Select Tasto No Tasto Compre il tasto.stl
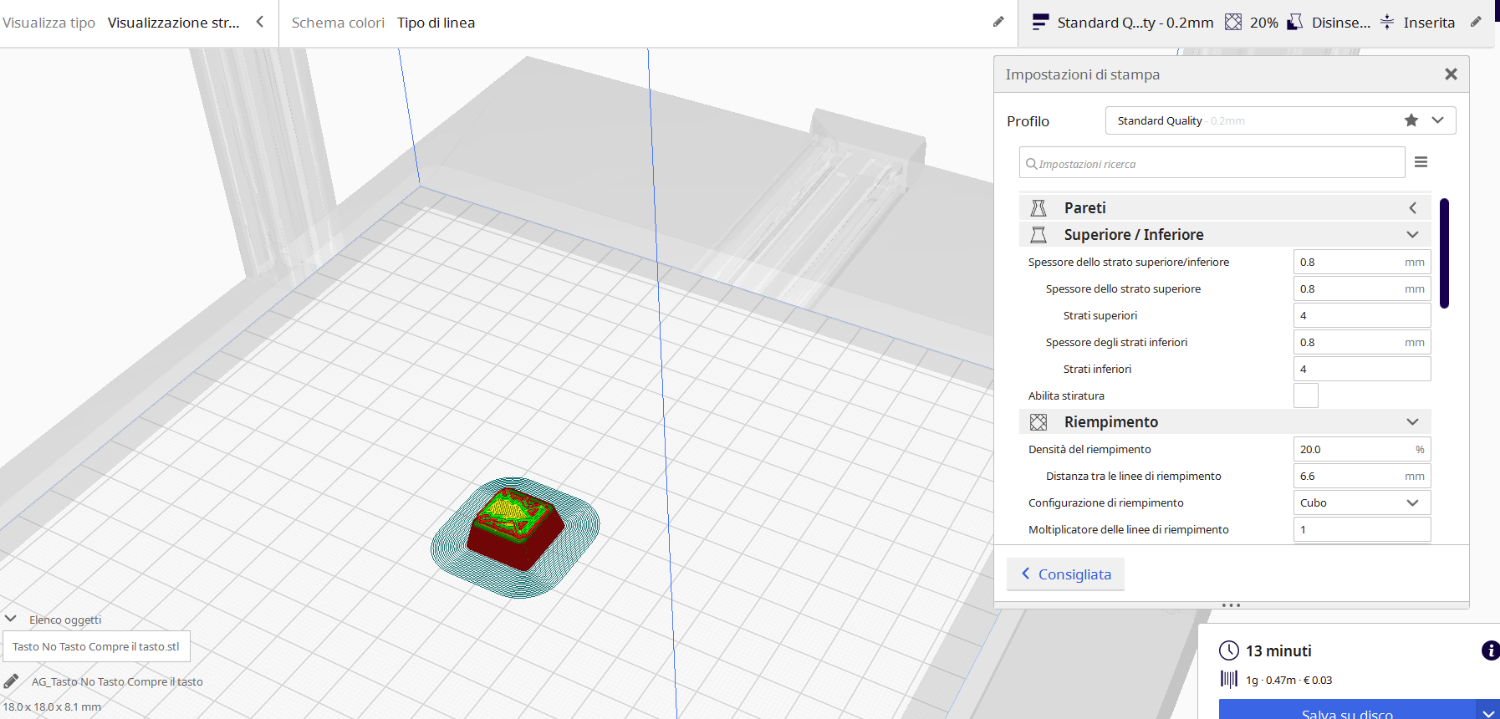1500x719 pixels. (x=96, y=647)
